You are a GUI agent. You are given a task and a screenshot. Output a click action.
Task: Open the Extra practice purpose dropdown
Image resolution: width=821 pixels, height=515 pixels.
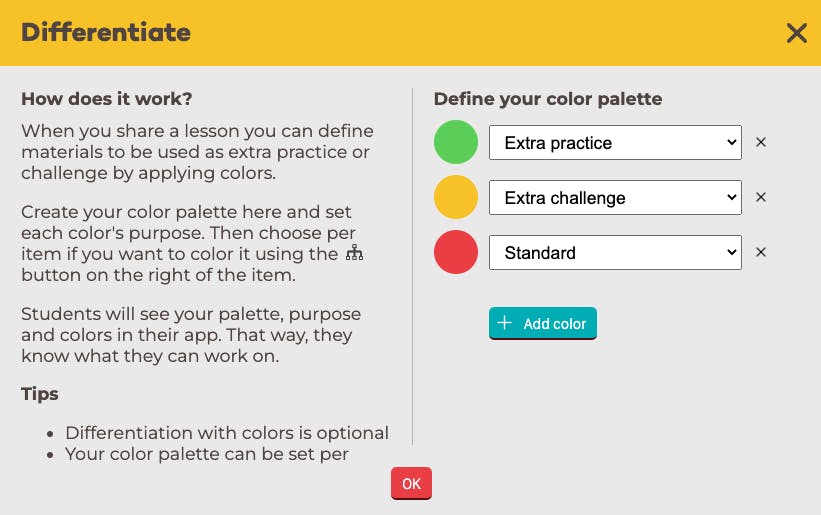[x=614, y=143]
